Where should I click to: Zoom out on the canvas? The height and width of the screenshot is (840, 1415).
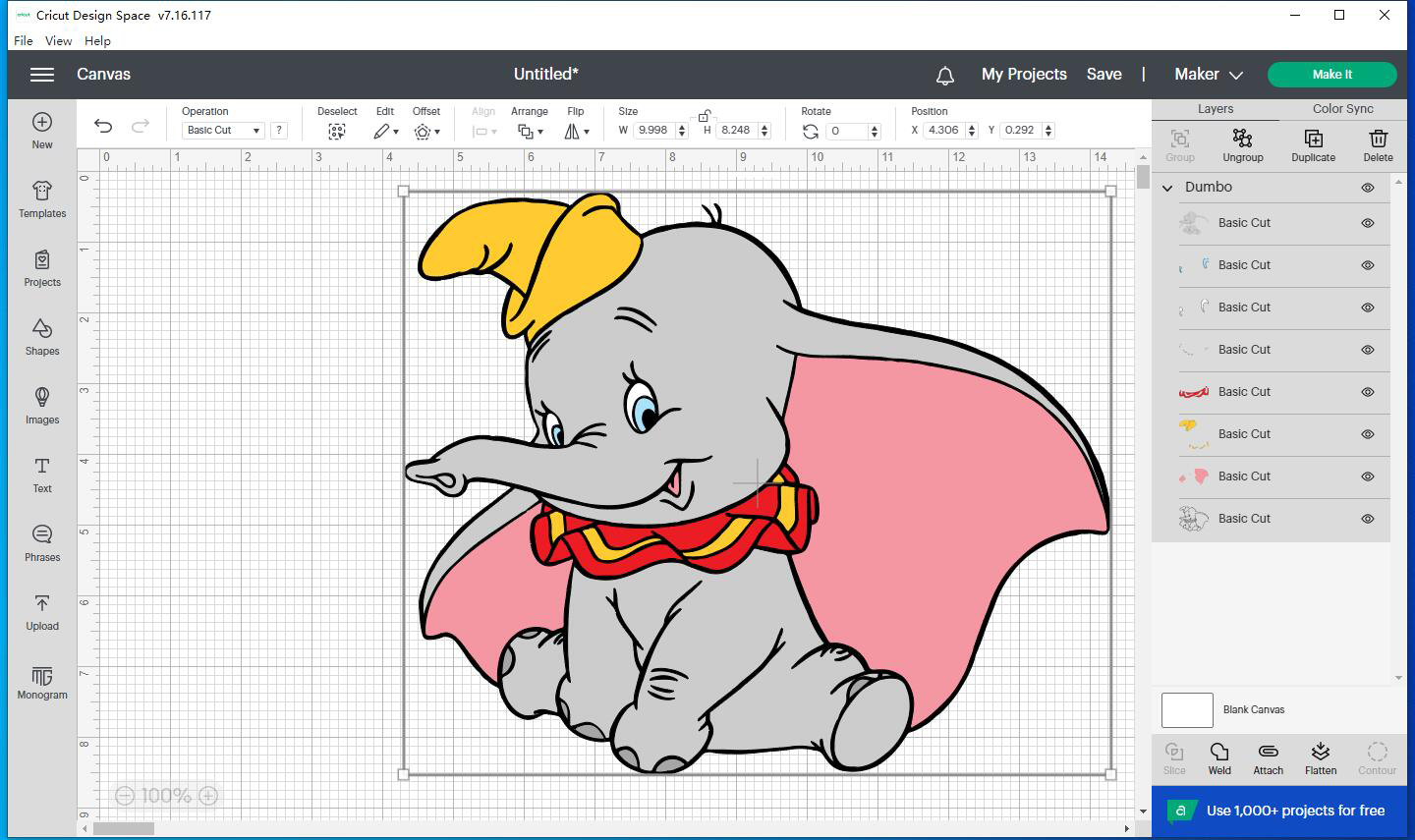[x=125, y=796]
